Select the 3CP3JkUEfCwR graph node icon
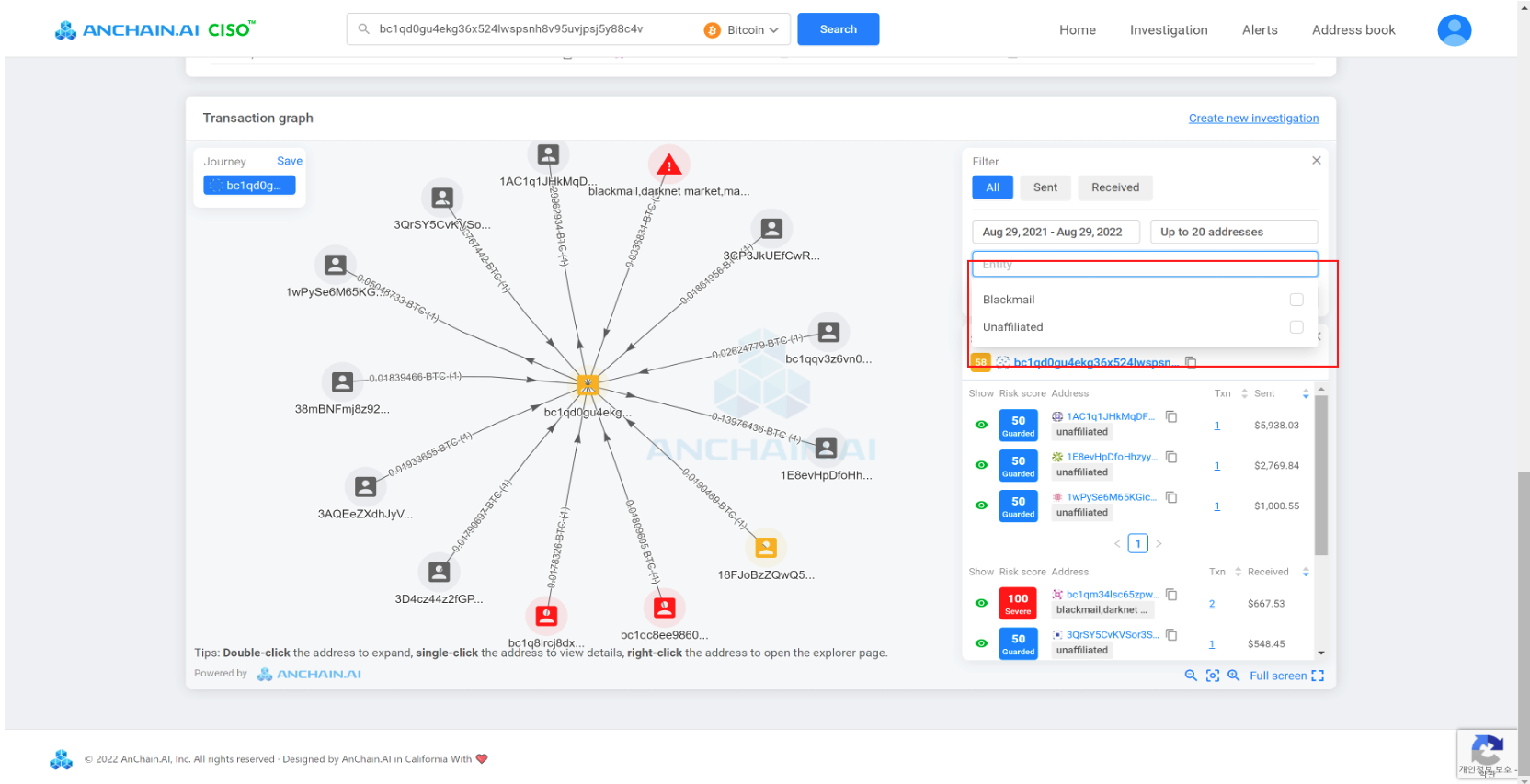The height and width of the screenshot is (784, 1530). tap(771, 228)
